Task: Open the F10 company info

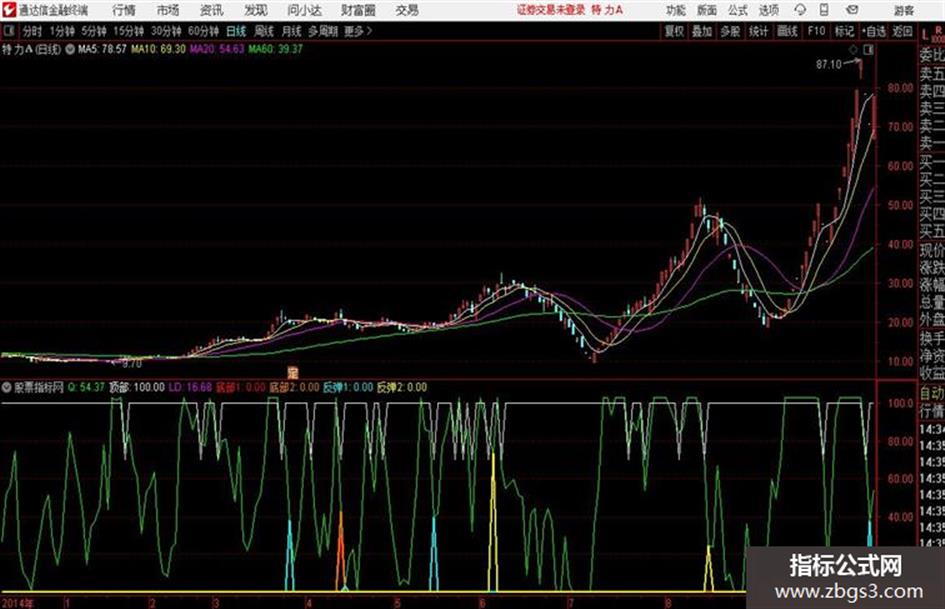Action: click(x=816, y=31)
